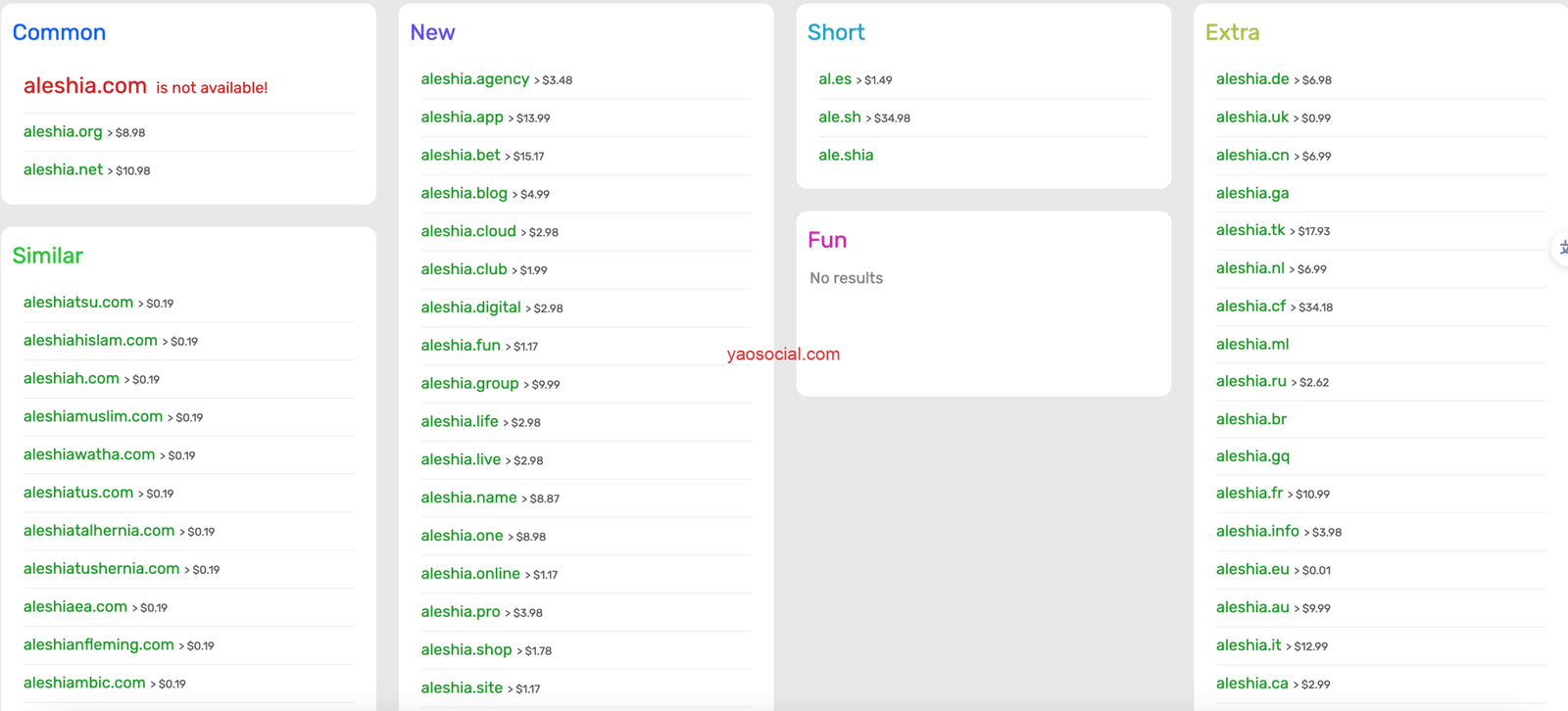
Task: Select the aleshia.info domain
Action: [x=1257, y=531]
